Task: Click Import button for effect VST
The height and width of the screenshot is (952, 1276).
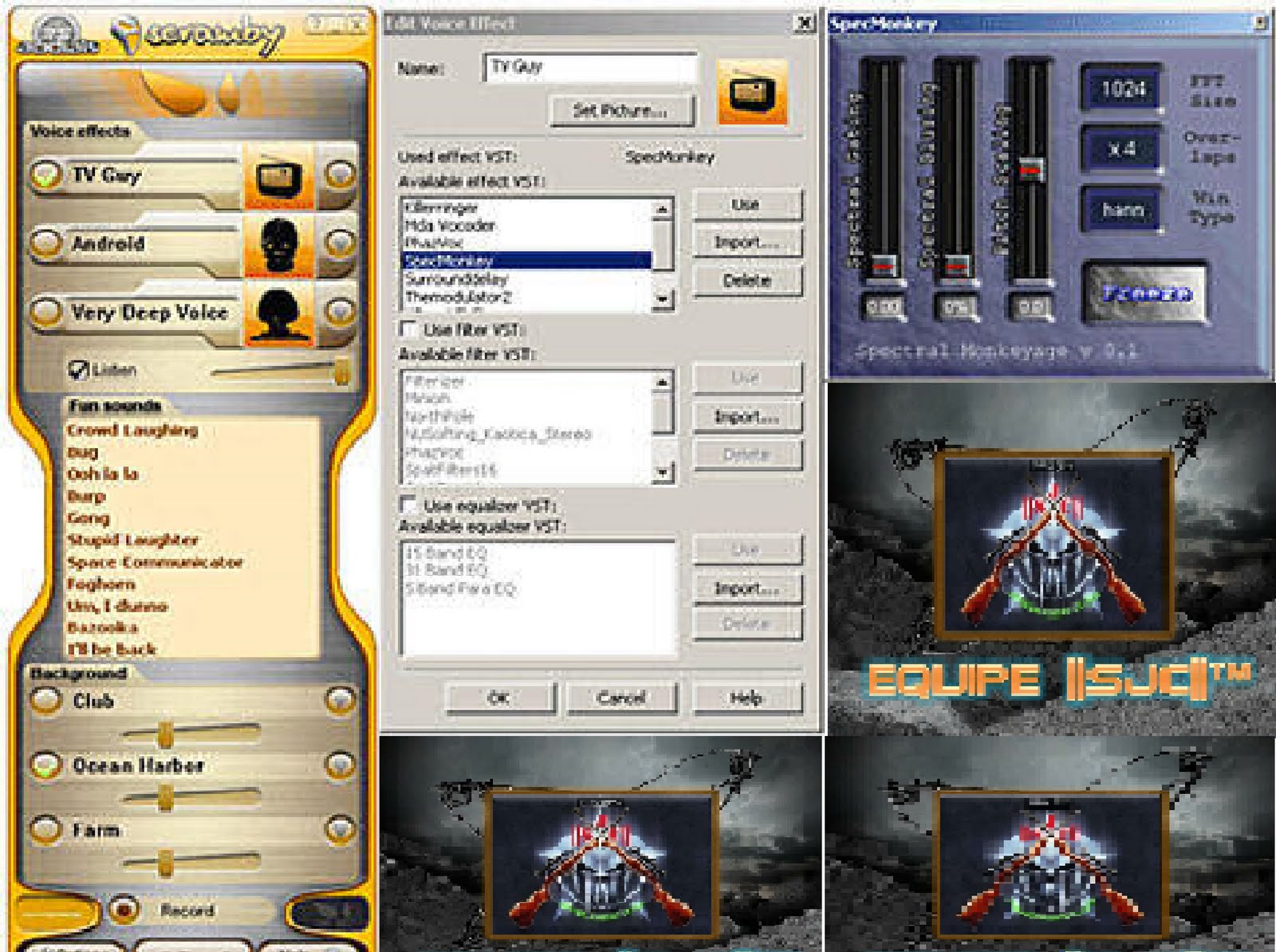Action: click(x=746, y=242)
